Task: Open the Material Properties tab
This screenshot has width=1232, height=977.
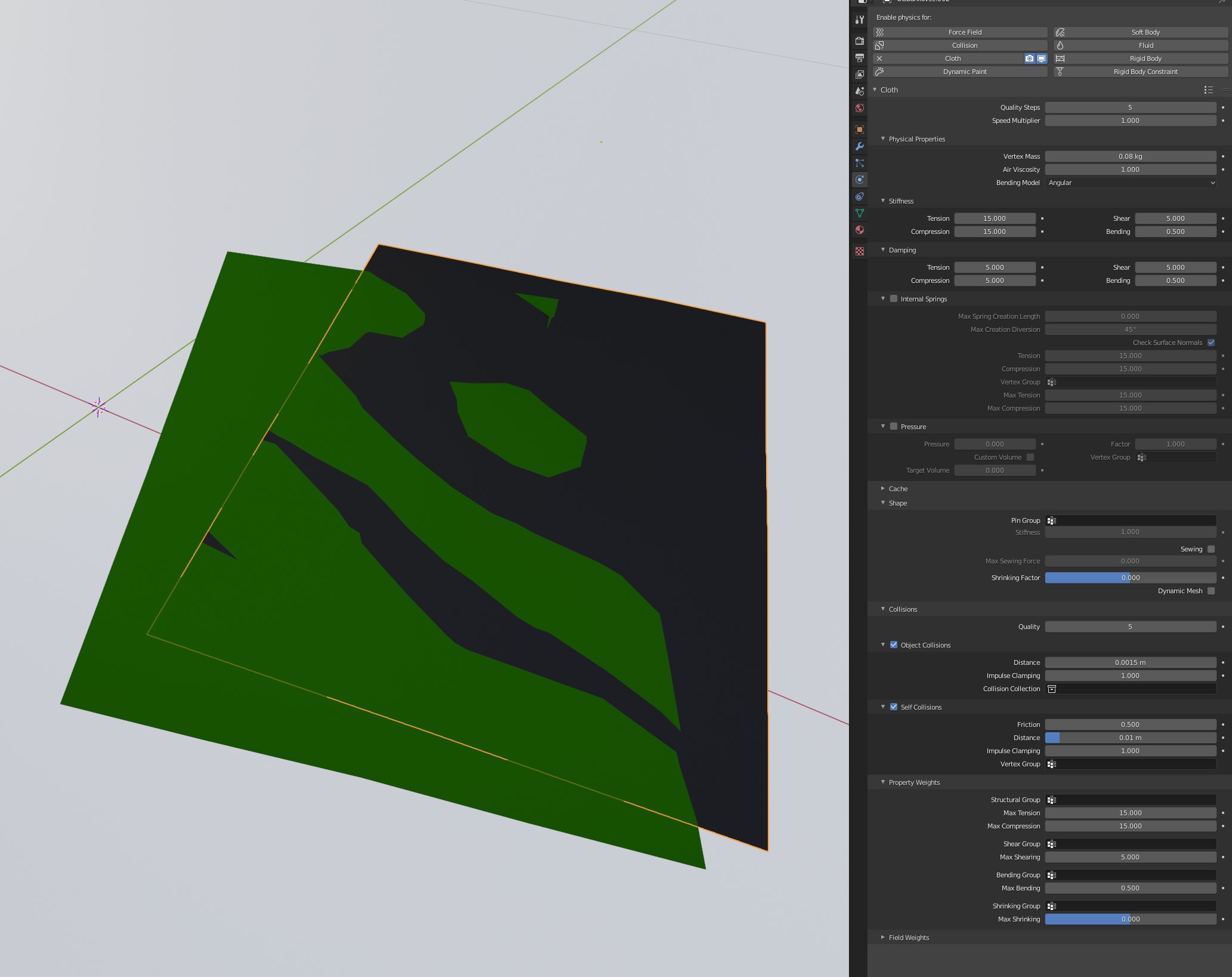Action: (859, 230)
